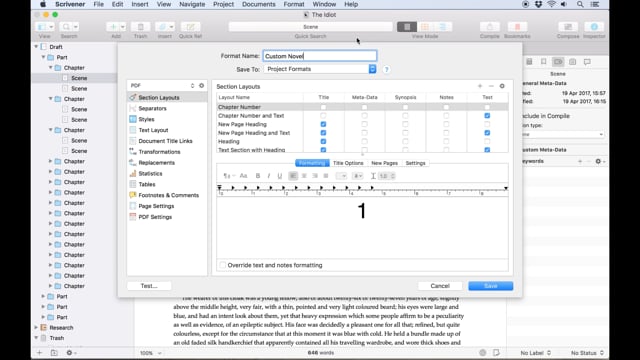Remove section layout with minus icon
The image size is (640, 360).
491,86
